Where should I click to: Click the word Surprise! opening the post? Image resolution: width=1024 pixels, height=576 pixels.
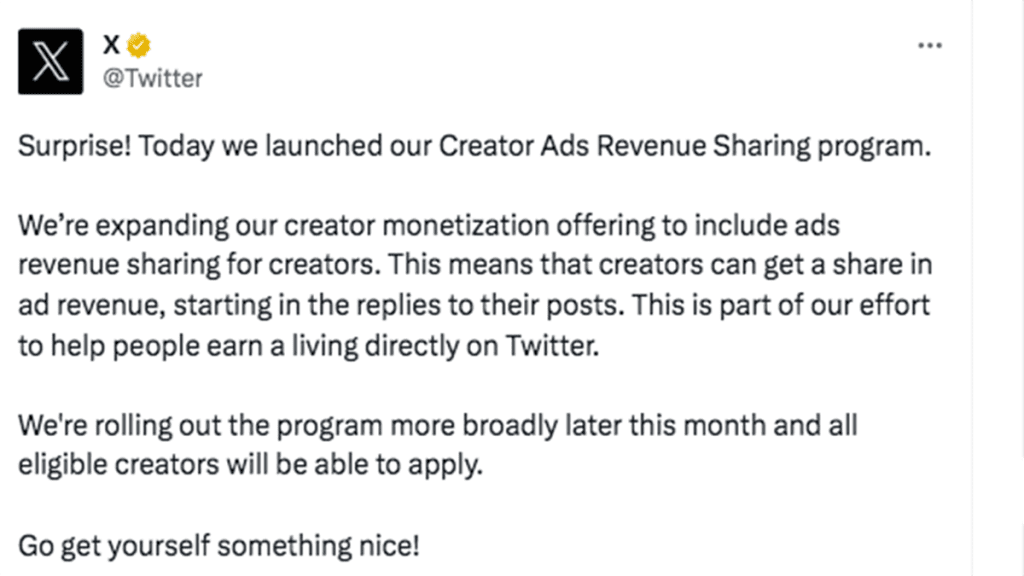pyautogui.click(x=75, y=146)
